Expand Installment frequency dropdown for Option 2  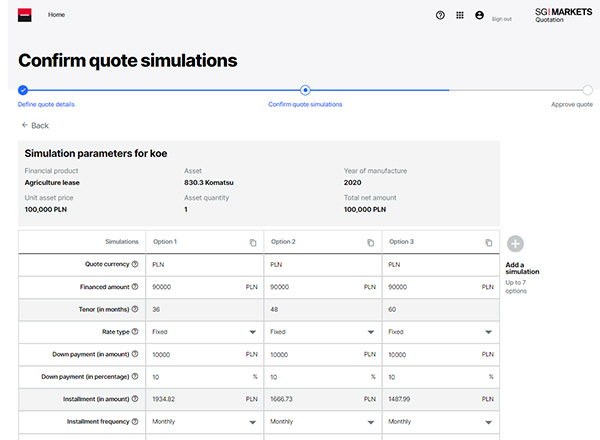370,422
